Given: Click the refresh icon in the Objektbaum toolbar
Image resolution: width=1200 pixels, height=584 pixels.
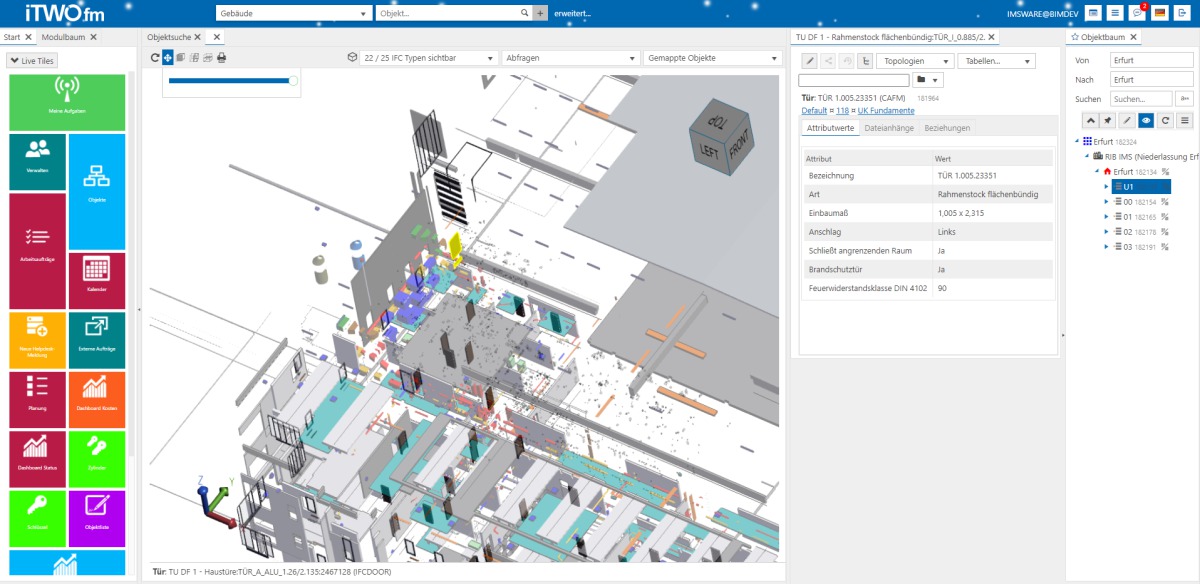Looking at the screenshot, I should pos(1166,122).
